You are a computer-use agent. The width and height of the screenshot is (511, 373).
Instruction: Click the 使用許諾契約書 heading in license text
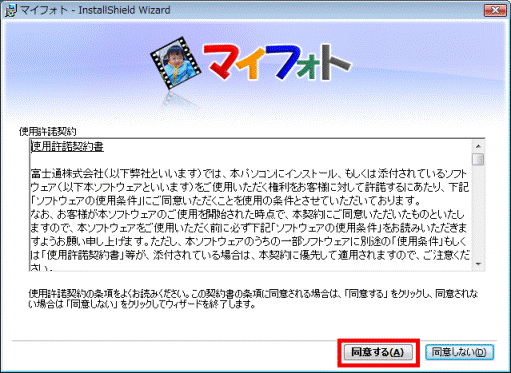(x=67, y=147)
